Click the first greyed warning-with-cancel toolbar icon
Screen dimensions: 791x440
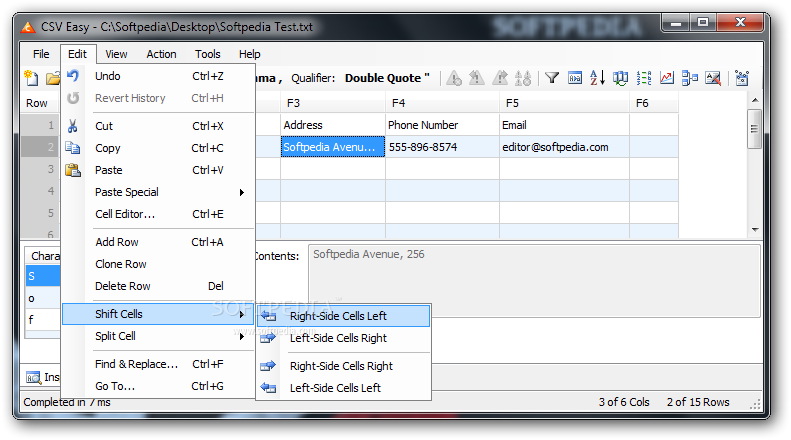pos(454,78)
